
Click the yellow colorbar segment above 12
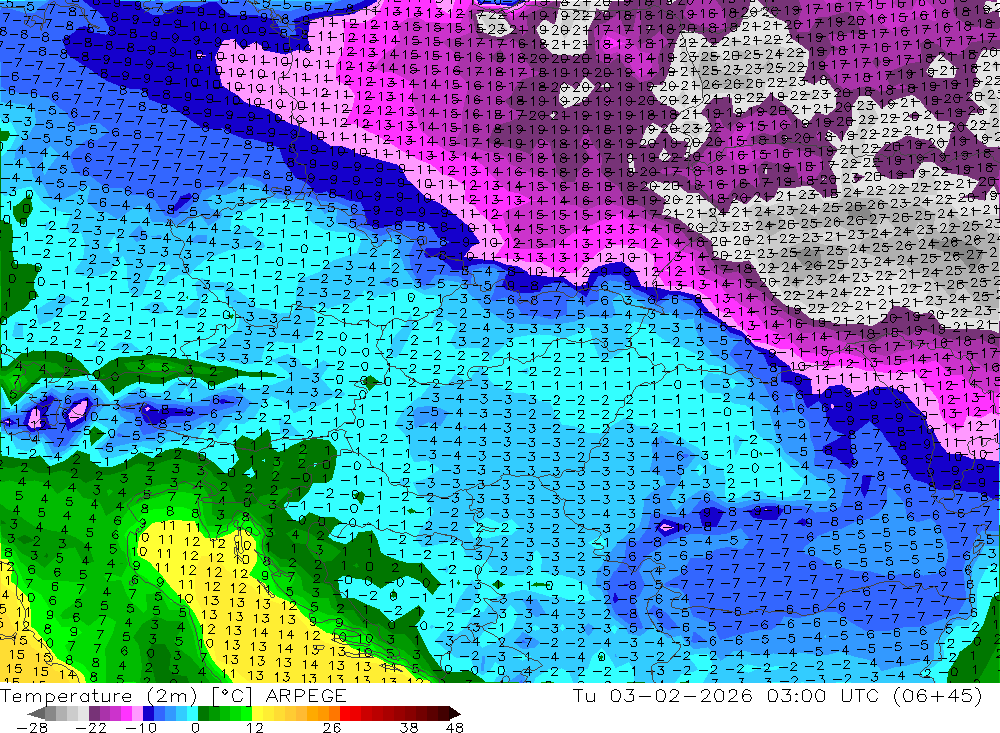coord(258,713)
